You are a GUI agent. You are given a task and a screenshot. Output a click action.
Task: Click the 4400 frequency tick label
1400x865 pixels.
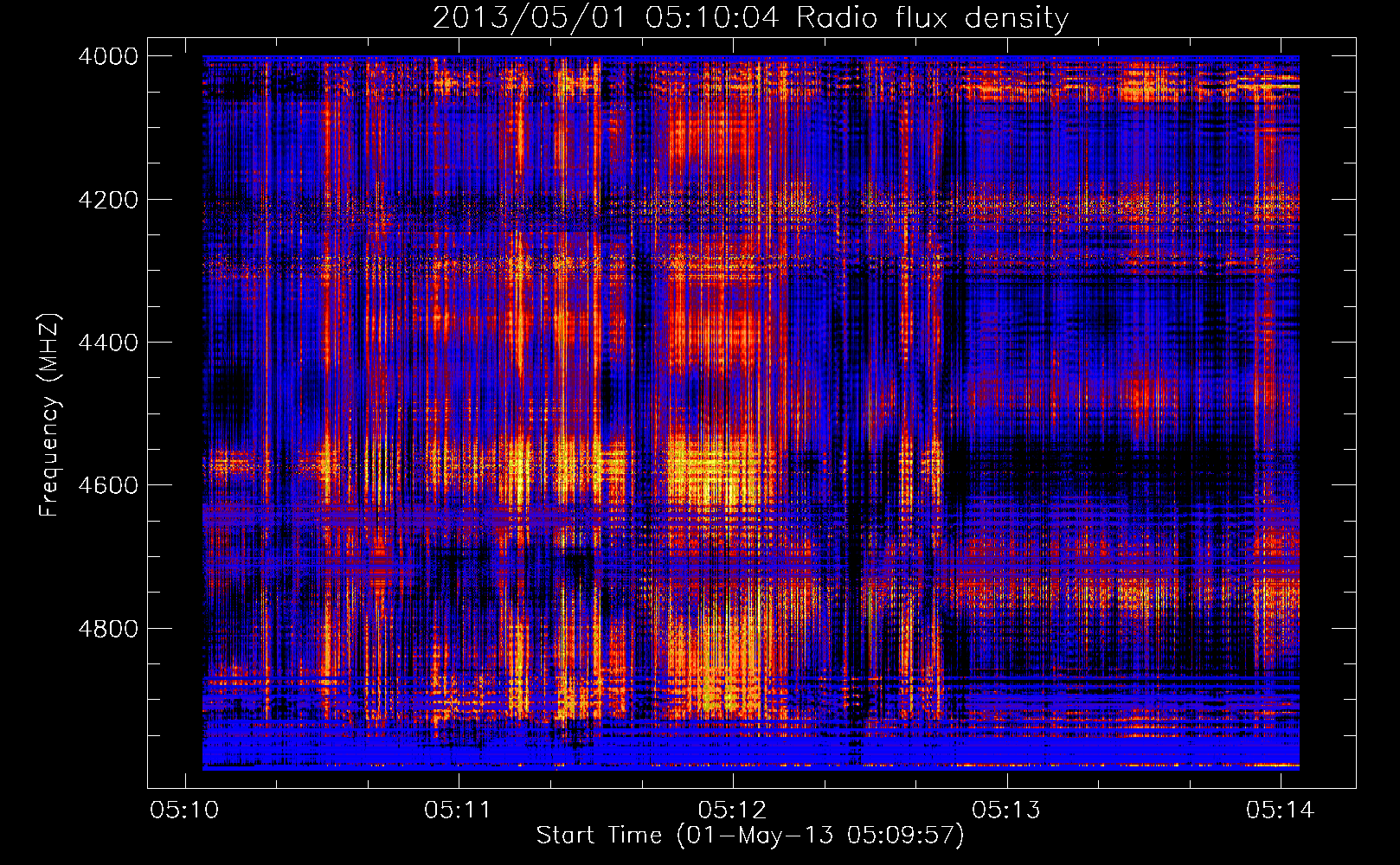tap(108, 343)
